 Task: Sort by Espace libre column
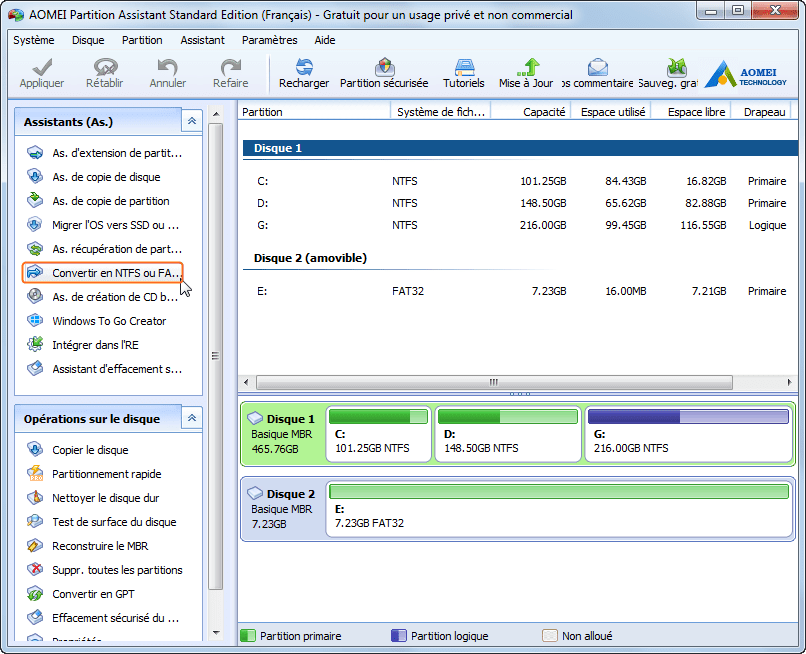click(x=690, y=112)
